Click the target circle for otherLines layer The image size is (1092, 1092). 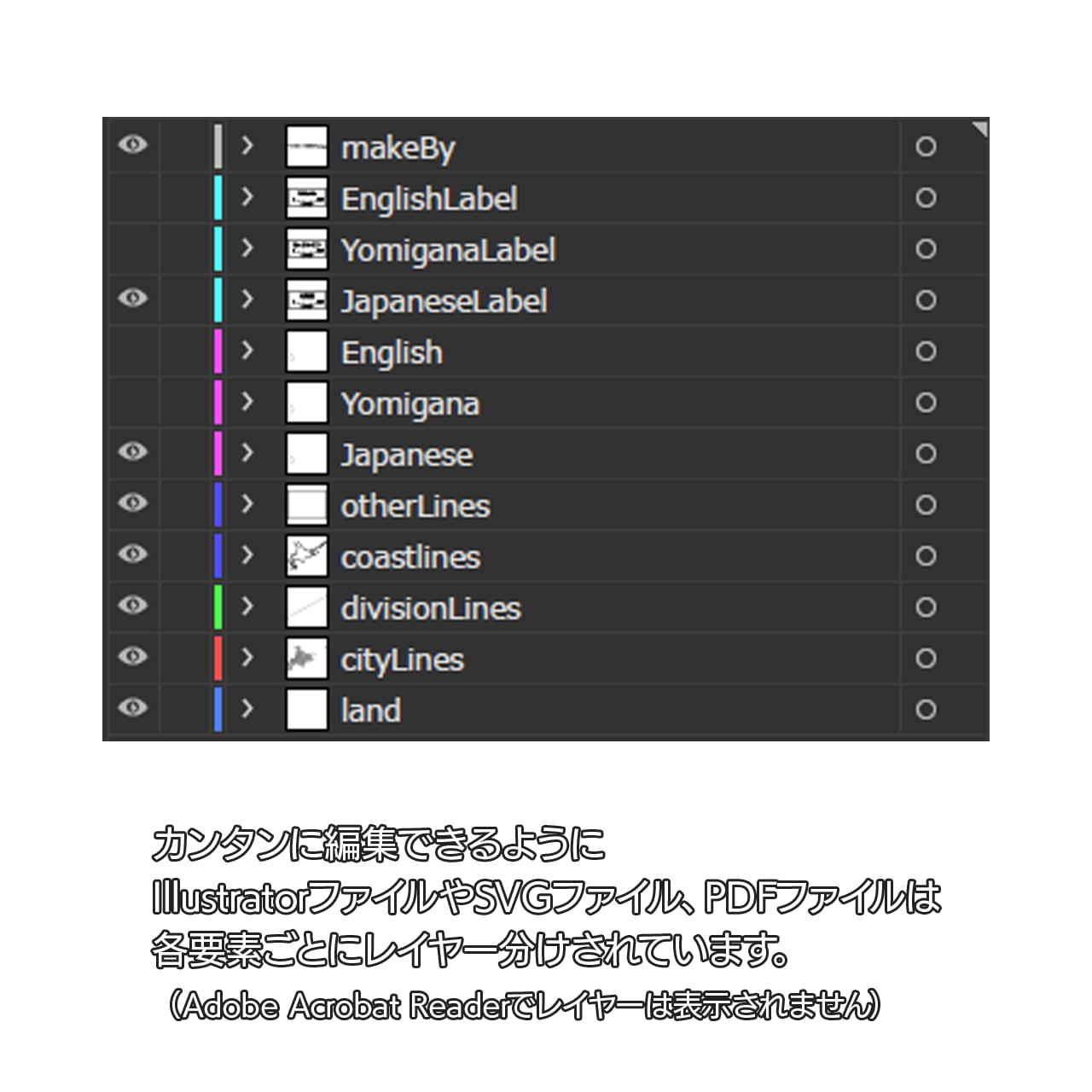click(x=926, y=505)
